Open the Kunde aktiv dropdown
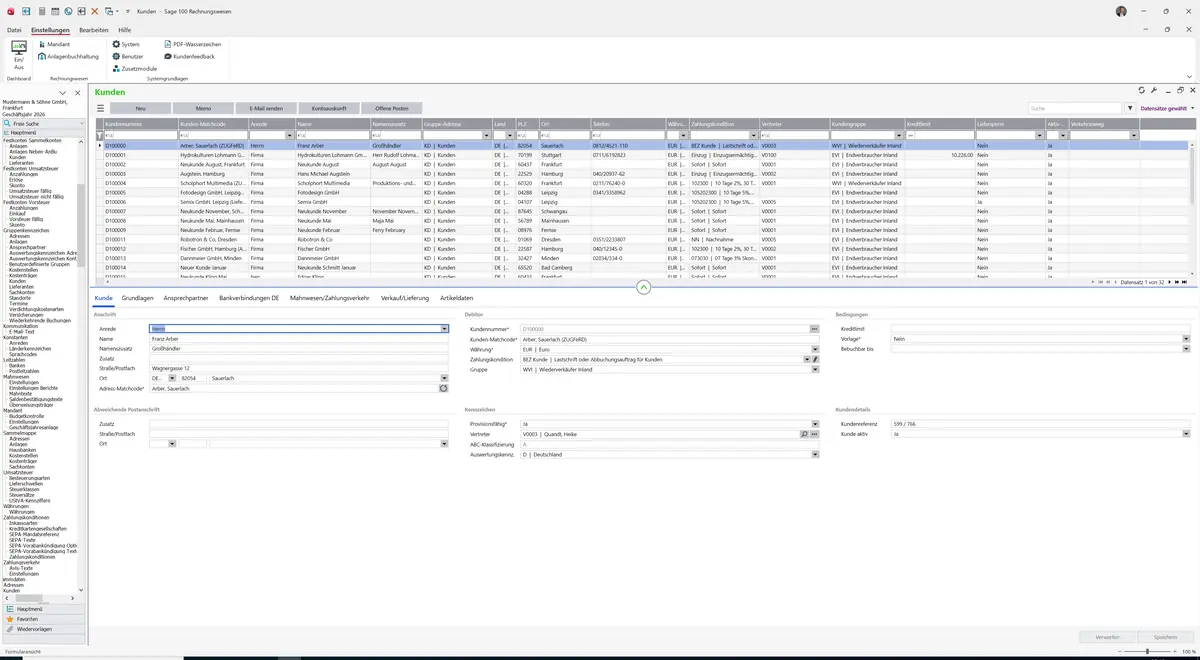This screenshot has width=1200, height=660. click(1186, 434)
